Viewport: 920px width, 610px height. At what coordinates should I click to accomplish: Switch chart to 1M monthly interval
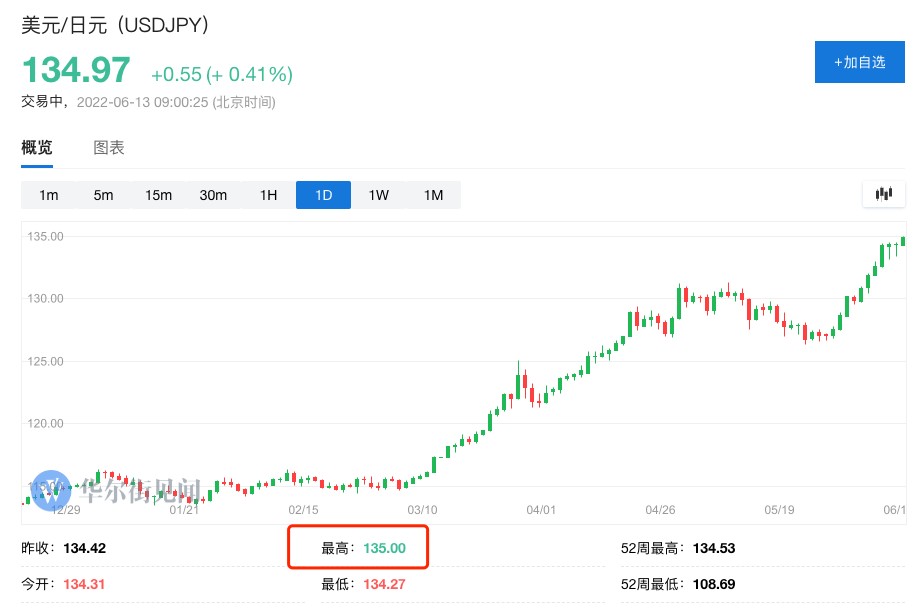tap(433, 195)
